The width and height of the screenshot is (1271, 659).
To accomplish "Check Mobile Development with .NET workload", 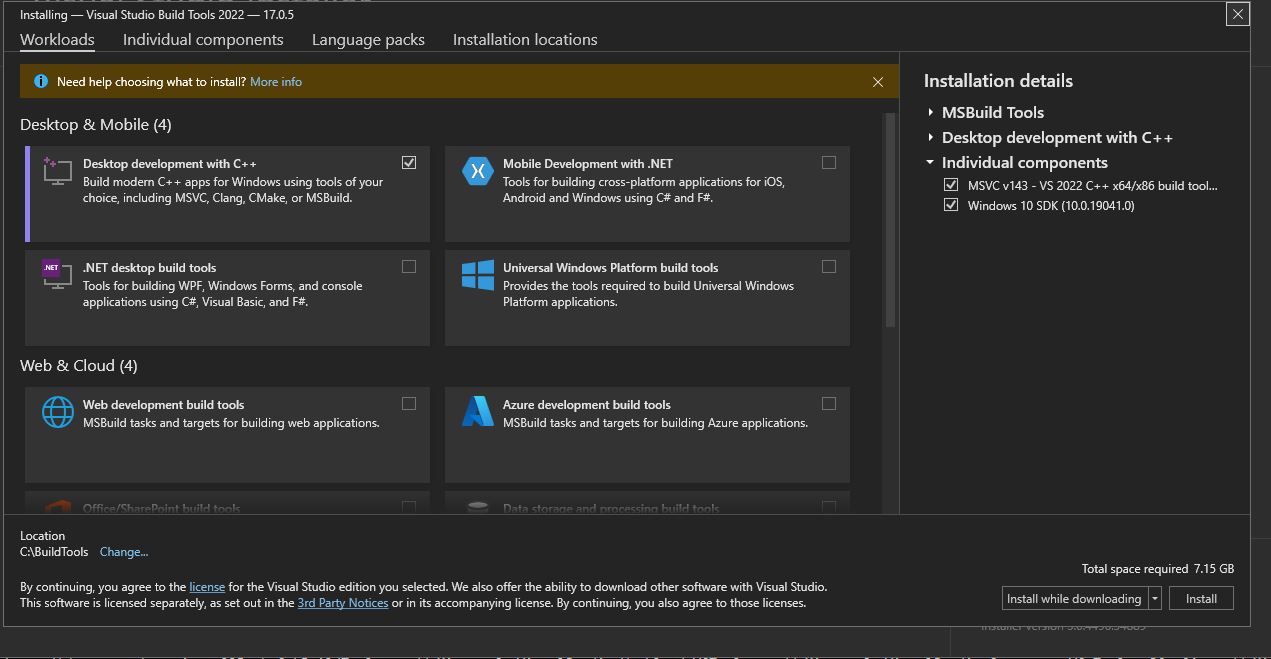I will 829,162.
